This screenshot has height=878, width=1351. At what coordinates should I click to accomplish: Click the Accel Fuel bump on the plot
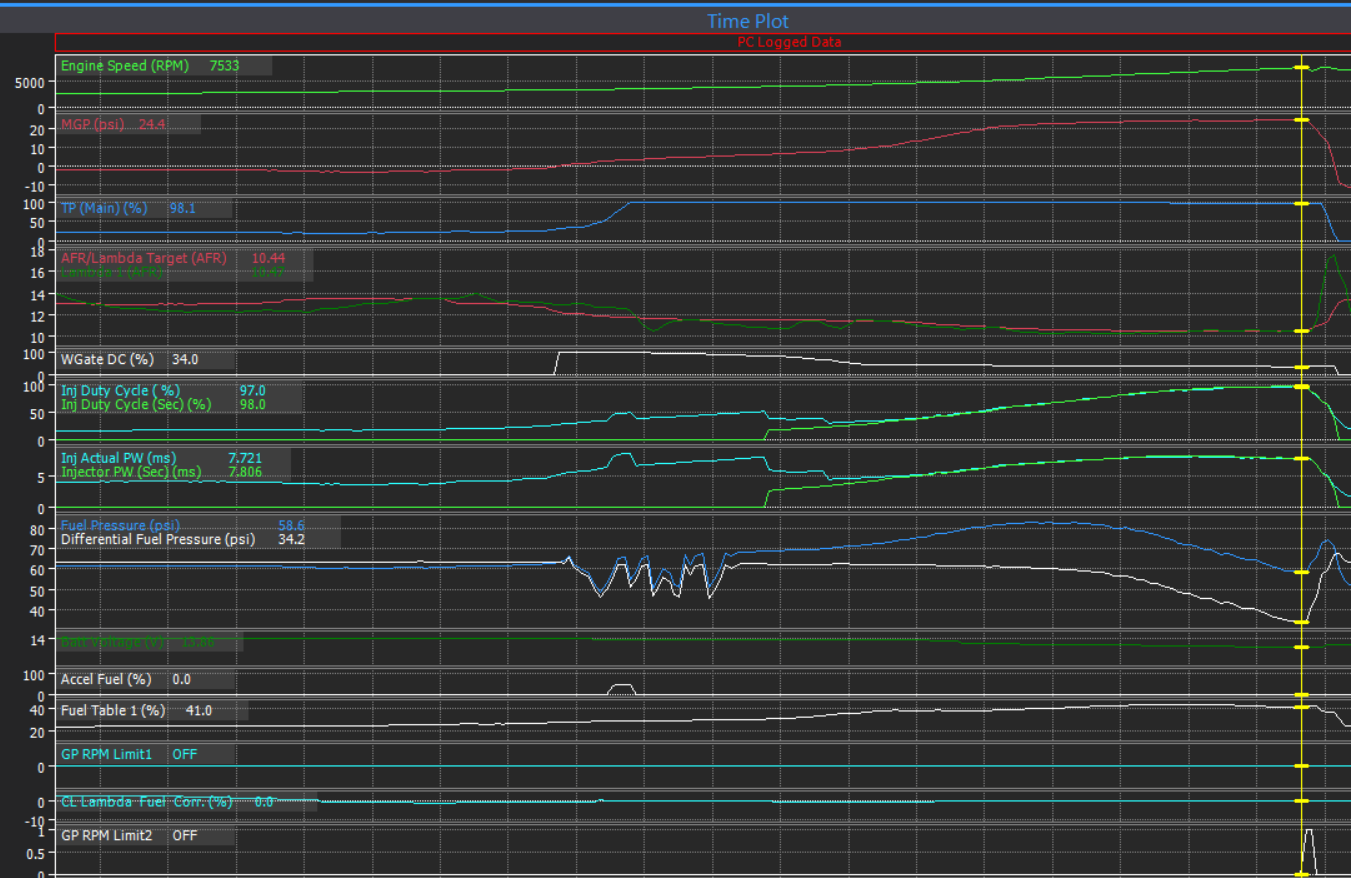tap(621, 689)
